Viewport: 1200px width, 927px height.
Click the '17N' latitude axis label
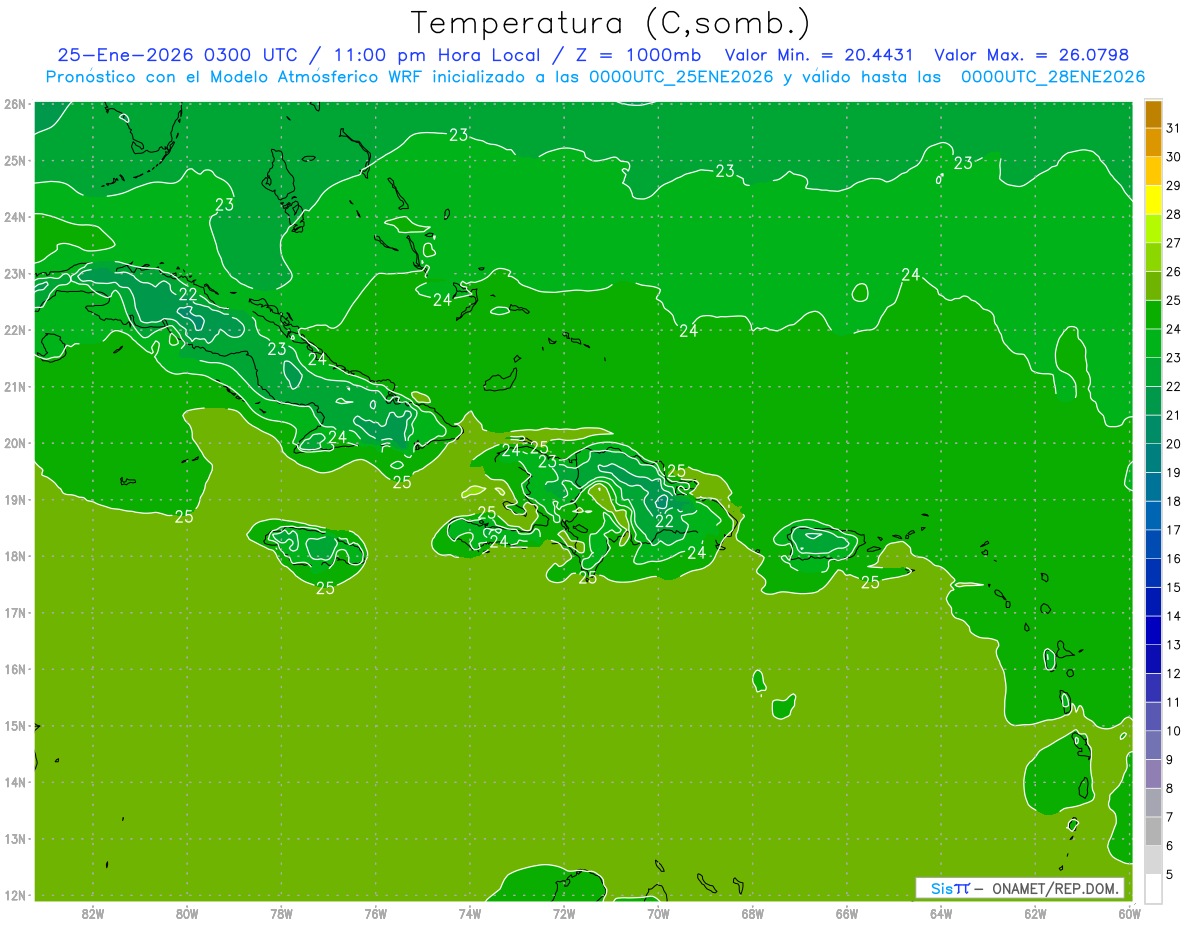click(x=15, y=612)
